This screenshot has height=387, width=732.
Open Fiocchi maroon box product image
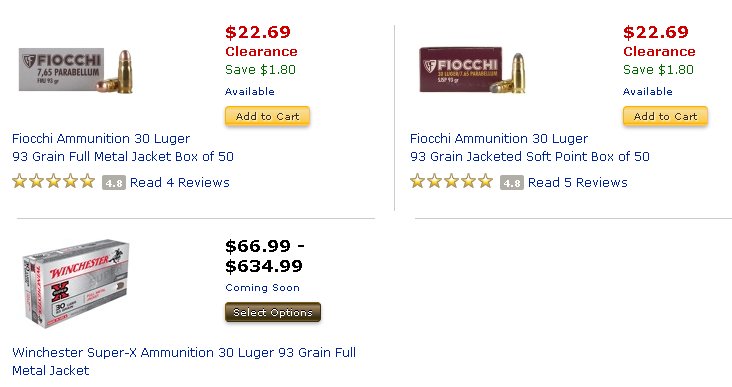pyautogui.click(x=472, y=70)
